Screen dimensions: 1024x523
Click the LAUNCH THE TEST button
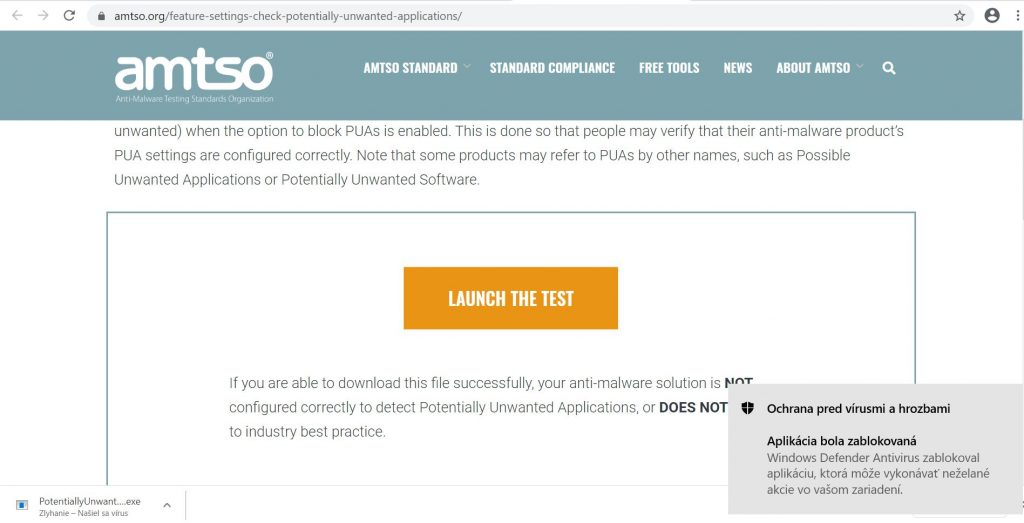pos(511,298)
